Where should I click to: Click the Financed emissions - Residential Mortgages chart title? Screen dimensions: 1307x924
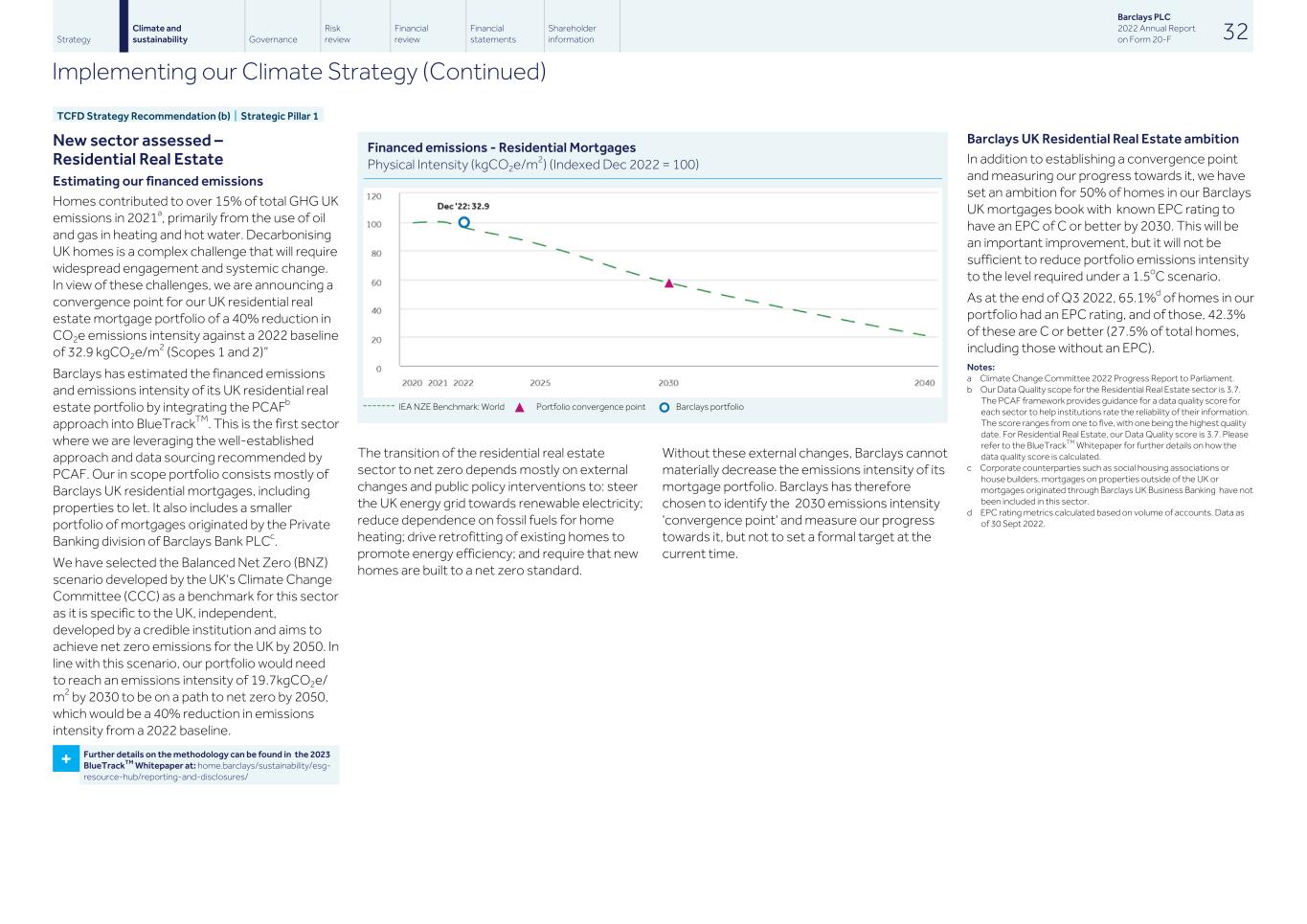click(x=502, y=147)
